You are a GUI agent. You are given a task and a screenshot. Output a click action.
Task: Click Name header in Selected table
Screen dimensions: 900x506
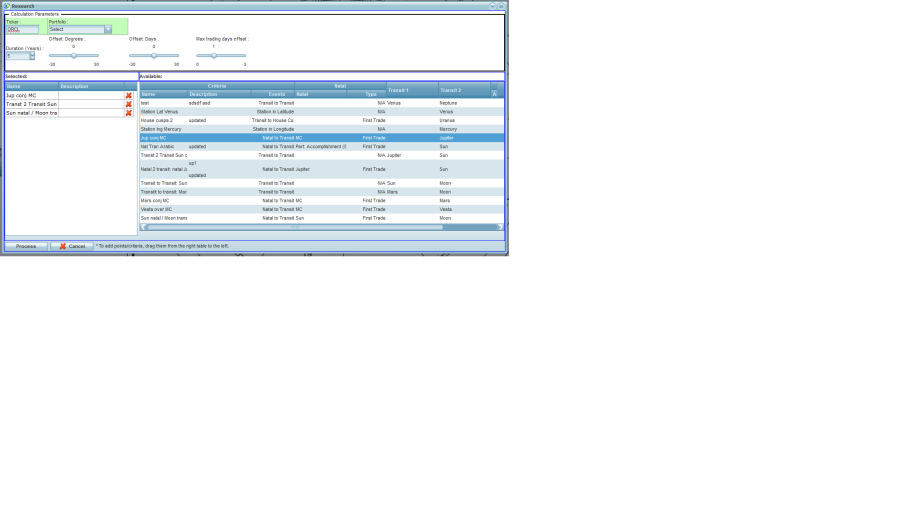point(30,86)
